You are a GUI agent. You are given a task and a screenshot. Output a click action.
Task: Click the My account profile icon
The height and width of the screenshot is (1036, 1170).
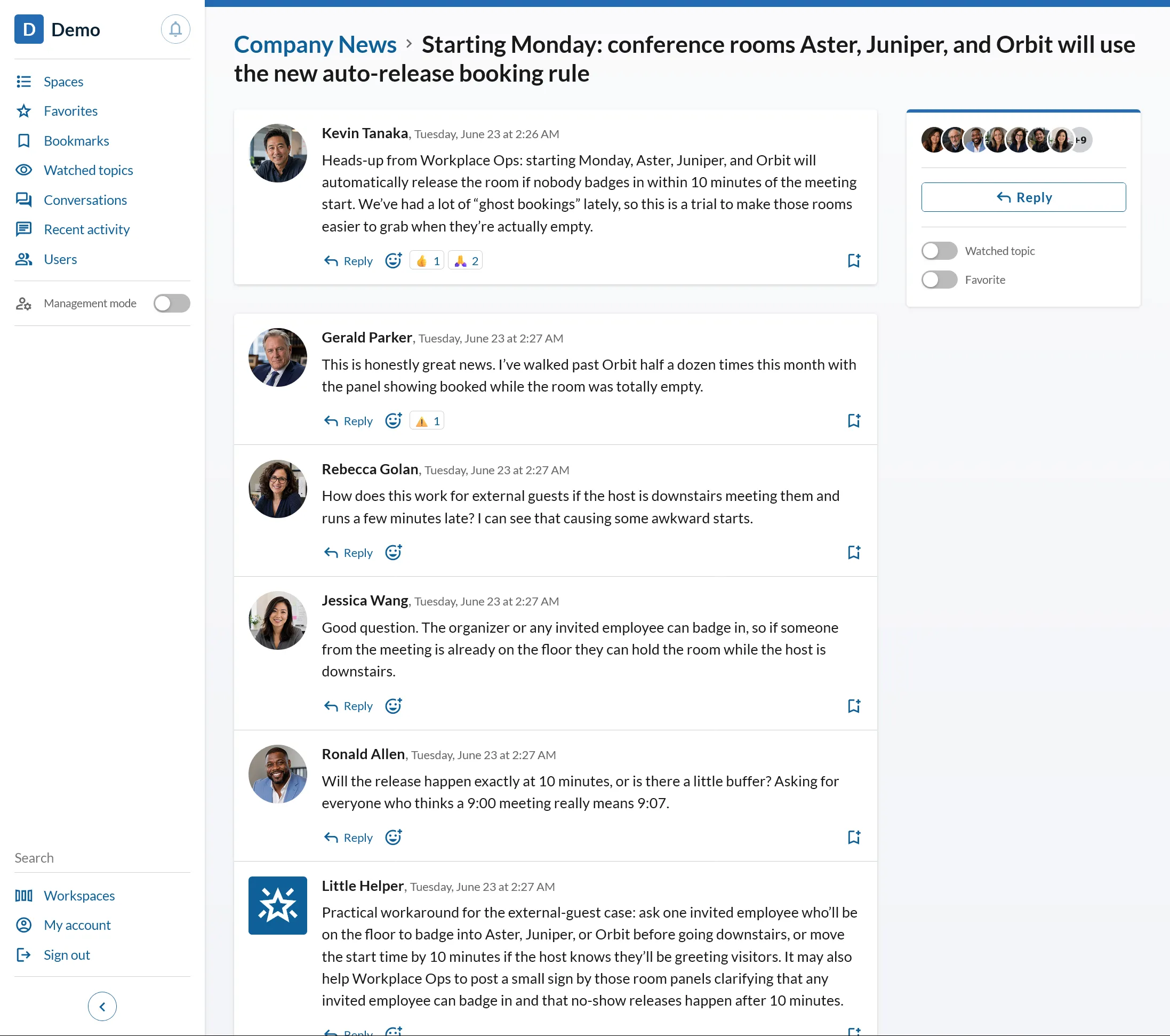coord(23,925)
